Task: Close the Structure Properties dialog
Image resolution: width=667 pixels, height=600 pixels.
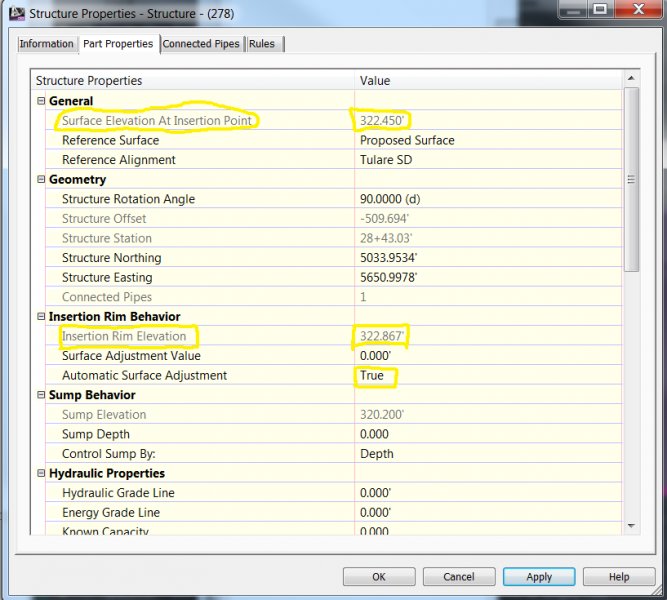Action: pos(638,10)
